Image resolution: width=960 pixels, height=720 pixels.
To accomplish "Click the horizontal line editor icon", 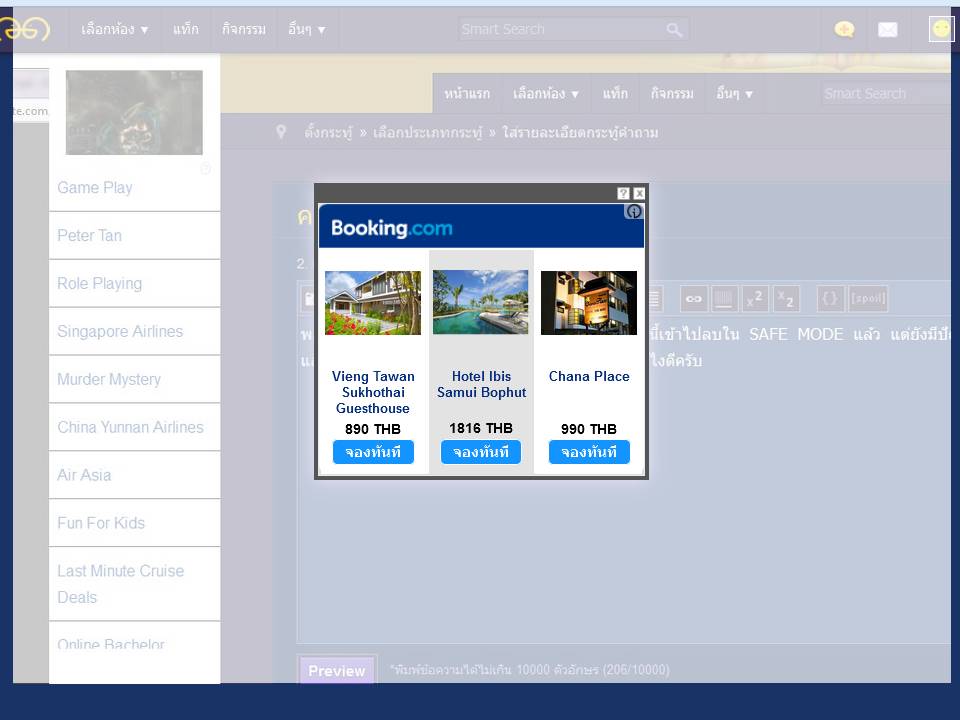I will pyautogui.click(x=723, y=299).
